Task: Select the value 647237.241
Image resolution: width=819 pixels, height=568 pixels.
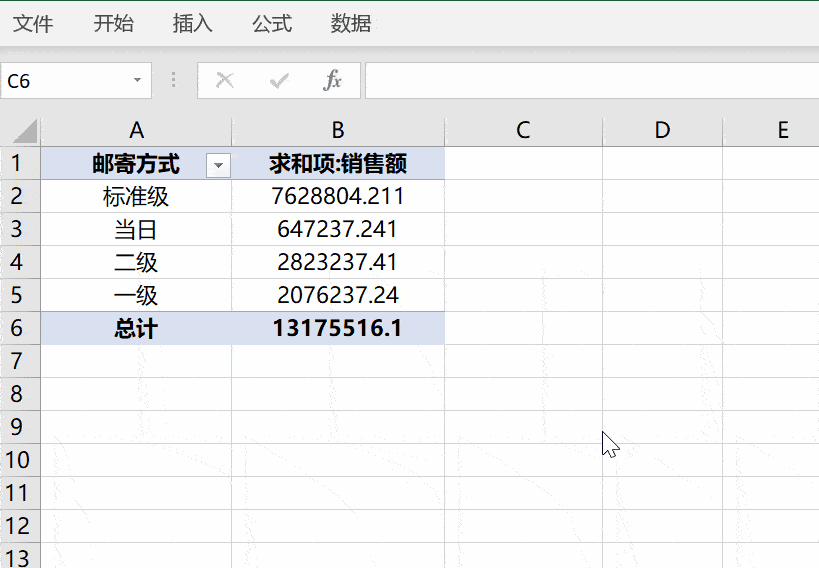Action: click(x=338, y=229)
